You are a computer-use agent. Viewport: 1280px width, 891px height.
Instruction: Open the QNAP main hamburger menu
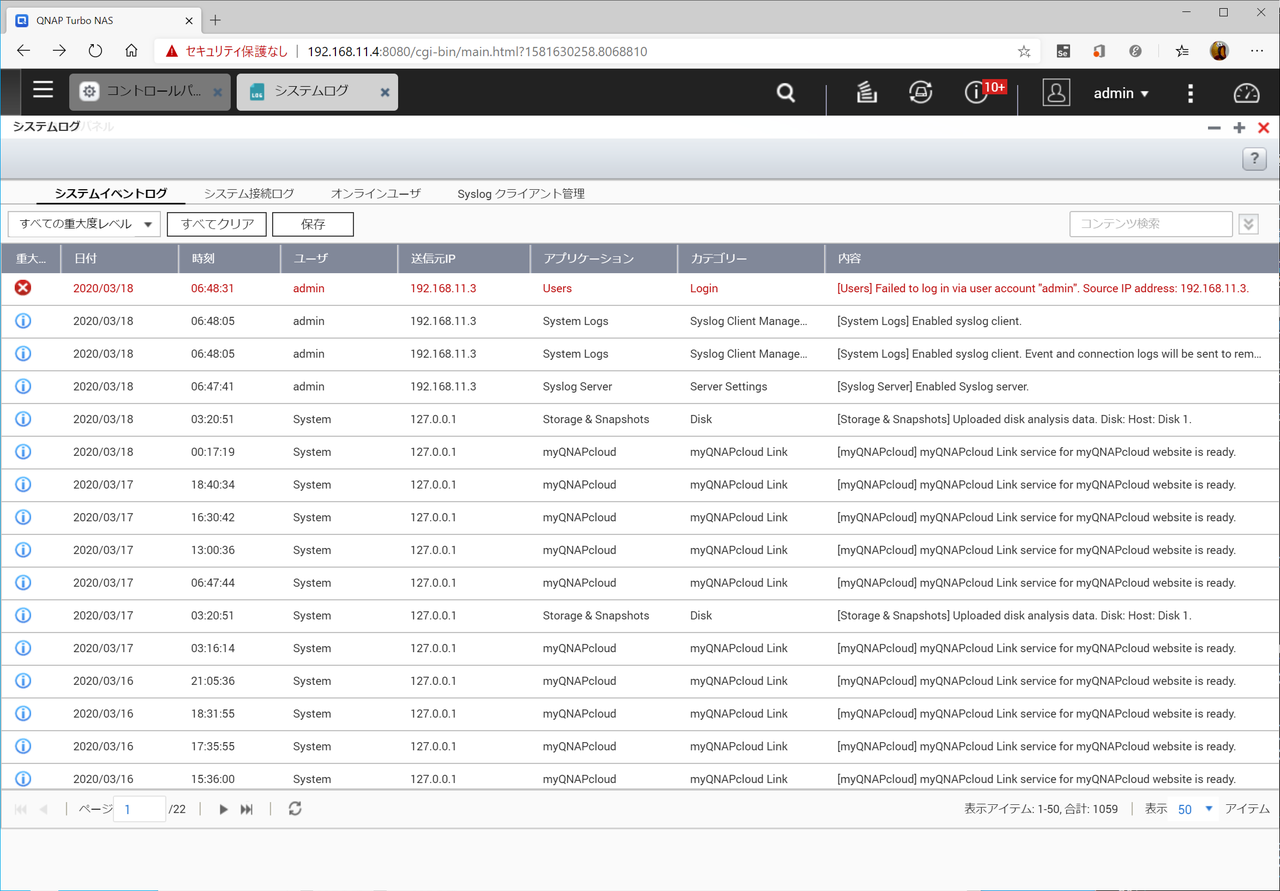pyautogui.click(x=43, y=90)
